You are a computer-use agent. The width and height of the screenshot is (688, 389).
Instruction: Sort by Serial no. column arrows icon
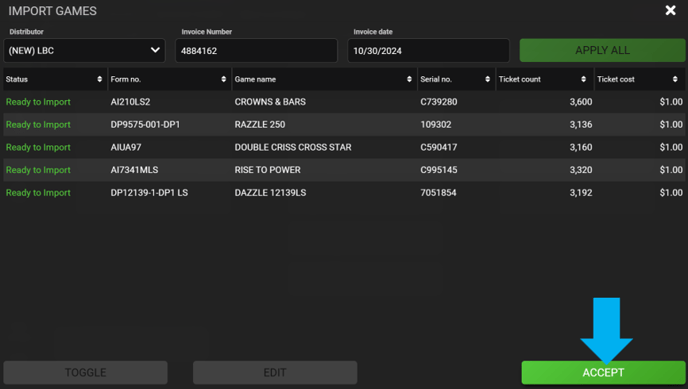(x=487, y=79)
